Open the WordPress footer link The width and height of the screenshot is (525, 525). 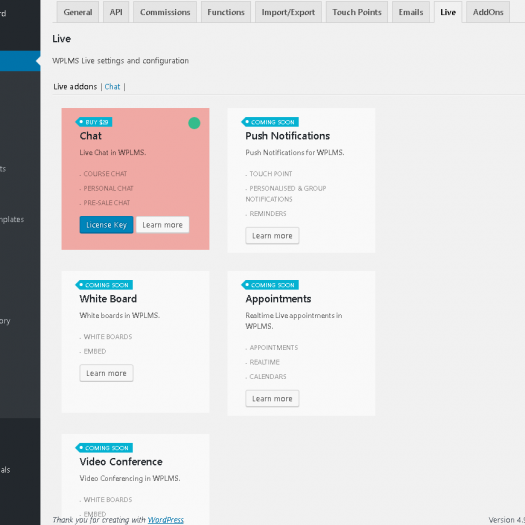pyautogui.click(x=166, y=520)
